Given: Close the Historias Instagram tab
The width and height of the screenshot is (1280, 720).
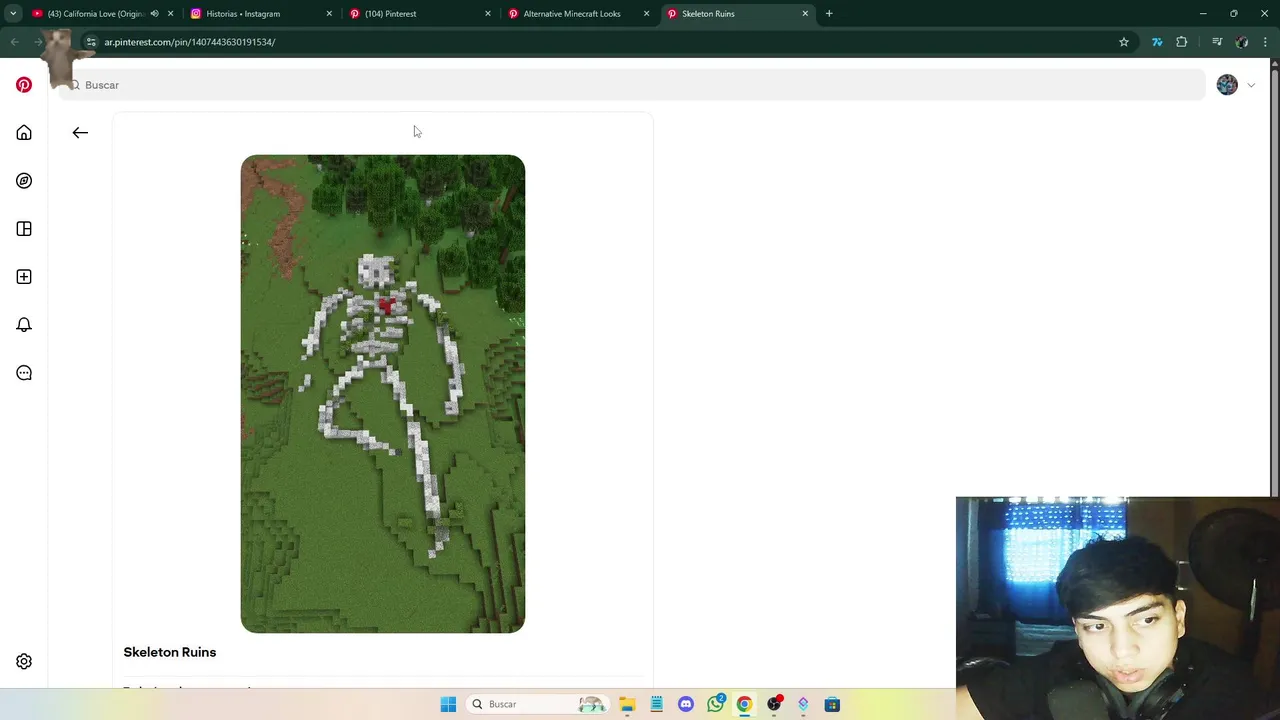Looking at the screenshot, I should [x=329, y=14].
